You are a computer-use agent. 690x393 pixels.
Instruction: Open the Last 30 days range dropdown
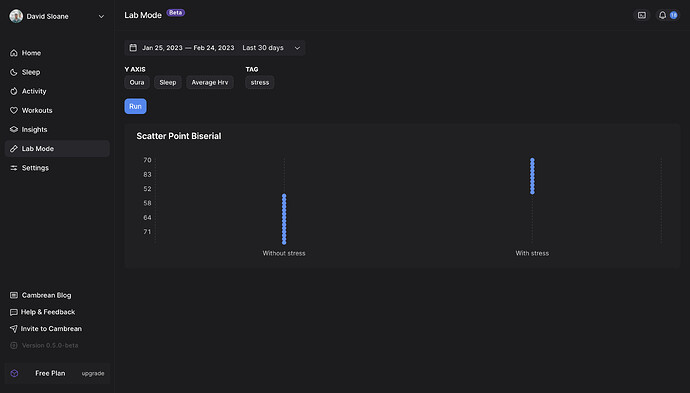click(271, 48)
